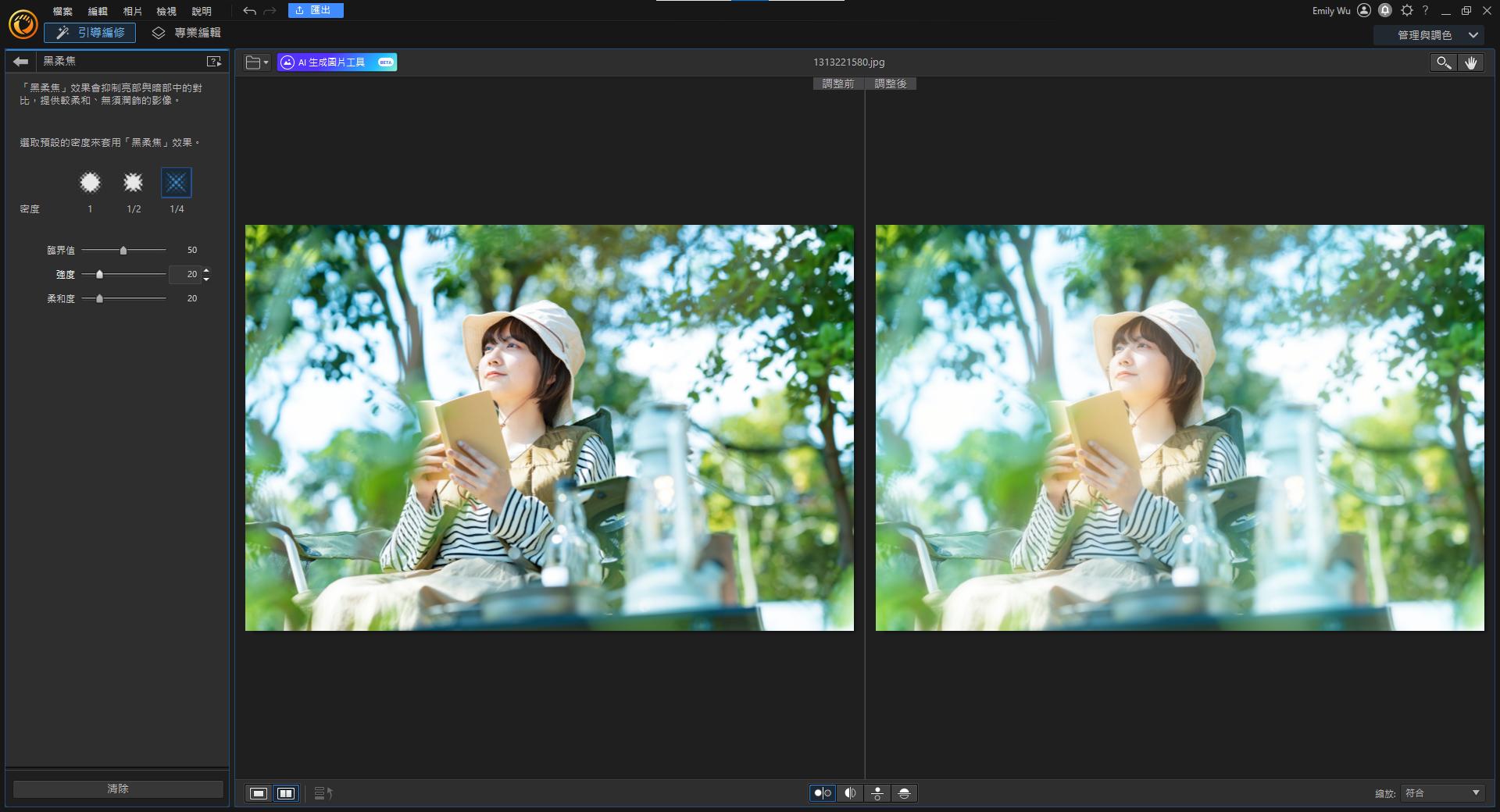The image size is (1500, 812).
Task: Open the 檔案 menu
Action: coord(62,12)
